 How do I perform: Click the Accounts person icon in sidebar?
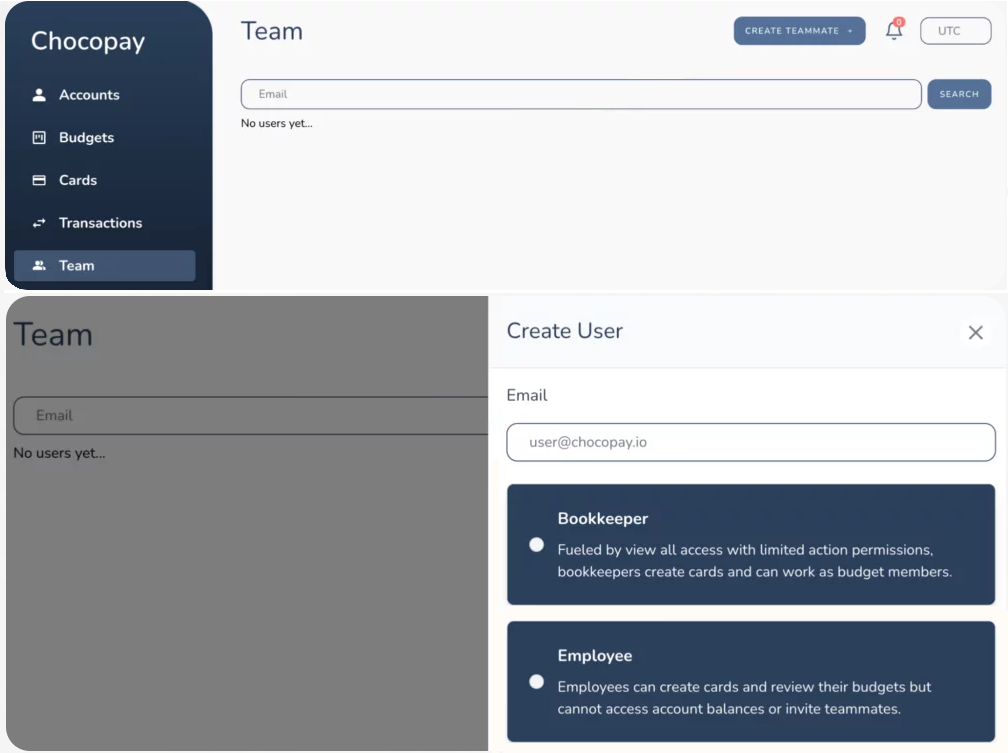pos(39,95)
